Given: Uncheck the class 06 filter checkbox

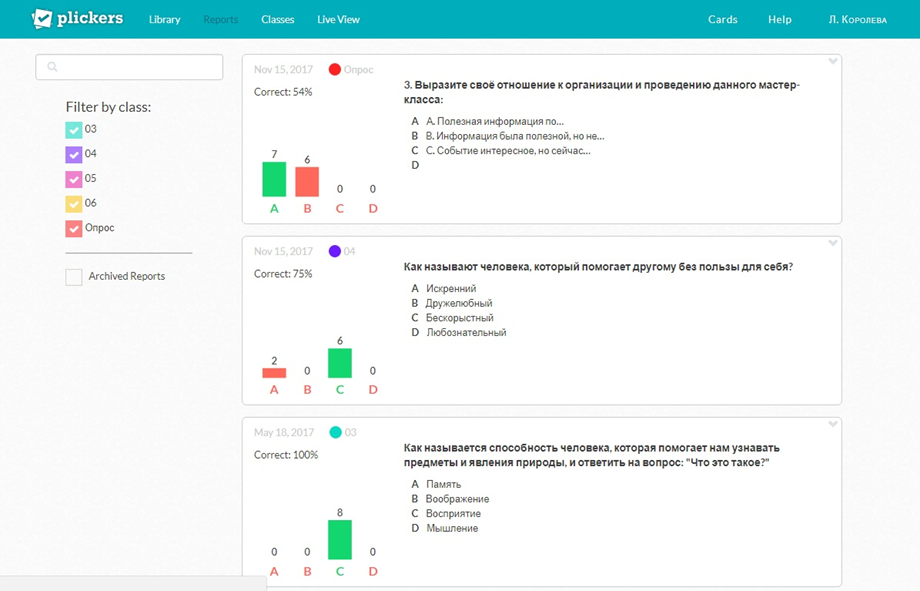Looking at the screenshot, I should point(74,204).
